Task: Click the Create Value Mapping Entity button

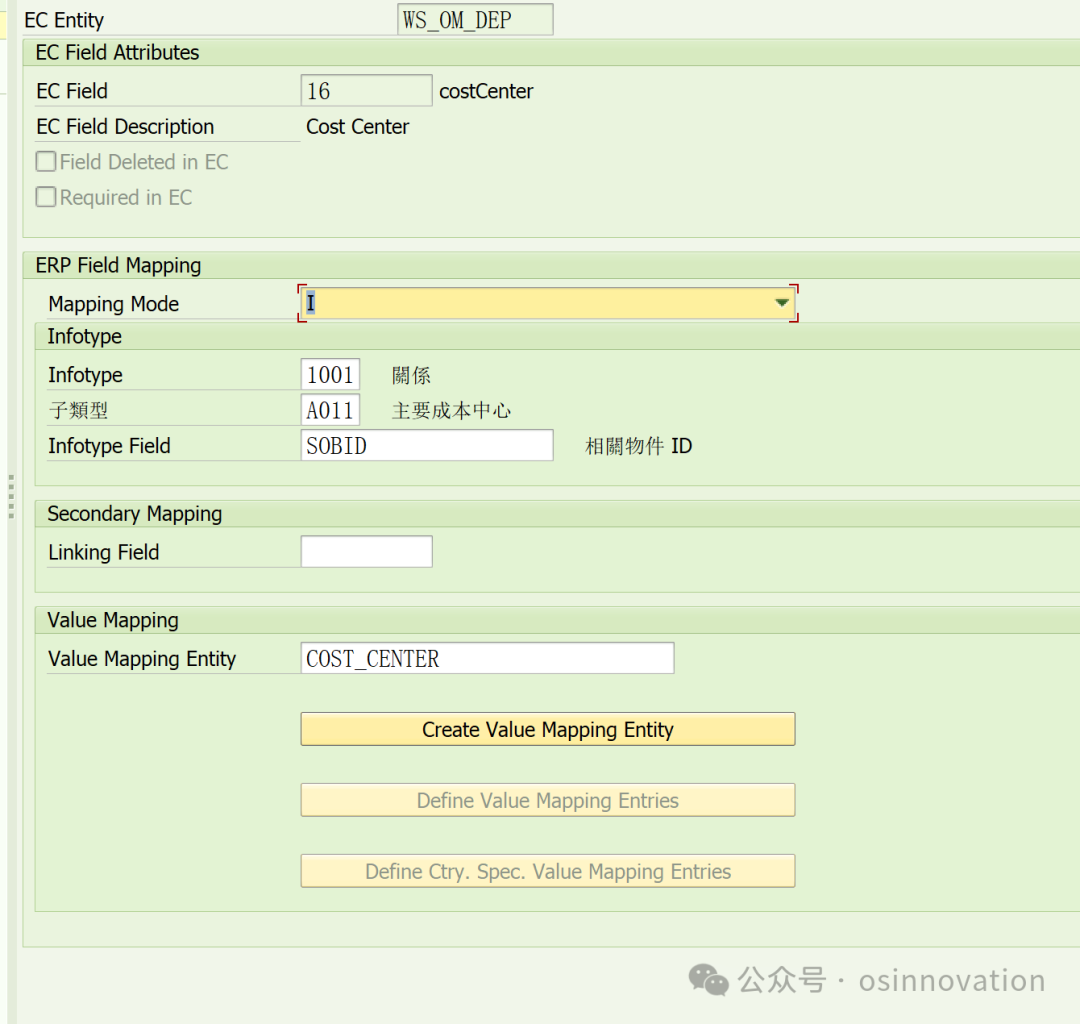Action: (548, 729)
